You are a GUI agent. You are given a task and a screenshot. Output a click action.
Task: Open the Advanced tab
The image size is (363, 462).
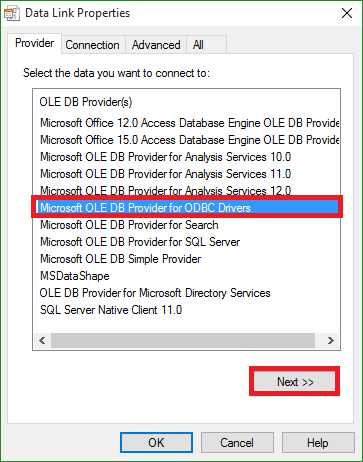pos(156,45)
